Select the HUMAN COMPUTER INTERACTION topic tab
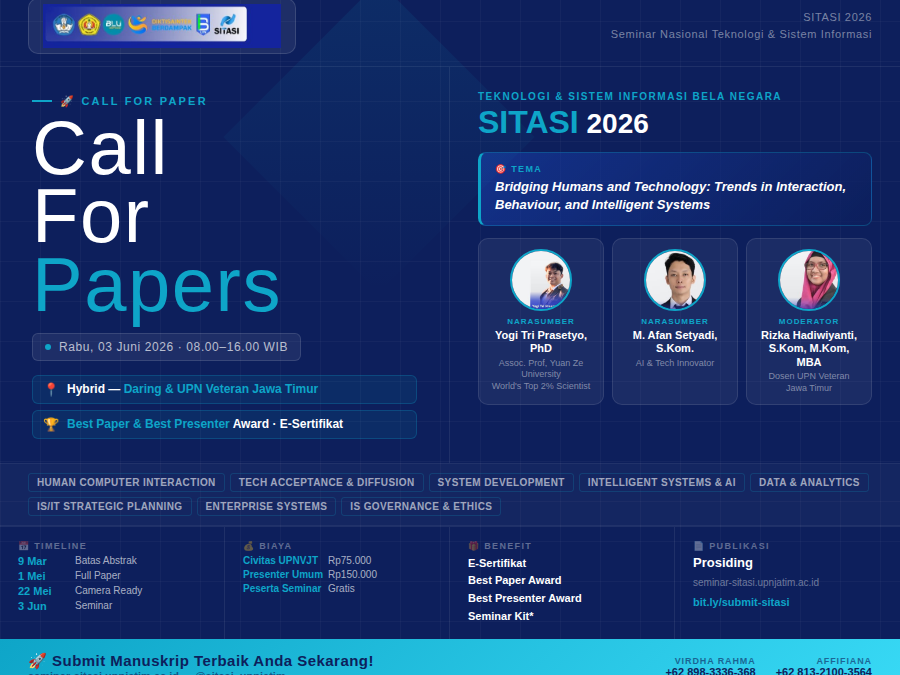900x675 pixels. pos(126,482)
